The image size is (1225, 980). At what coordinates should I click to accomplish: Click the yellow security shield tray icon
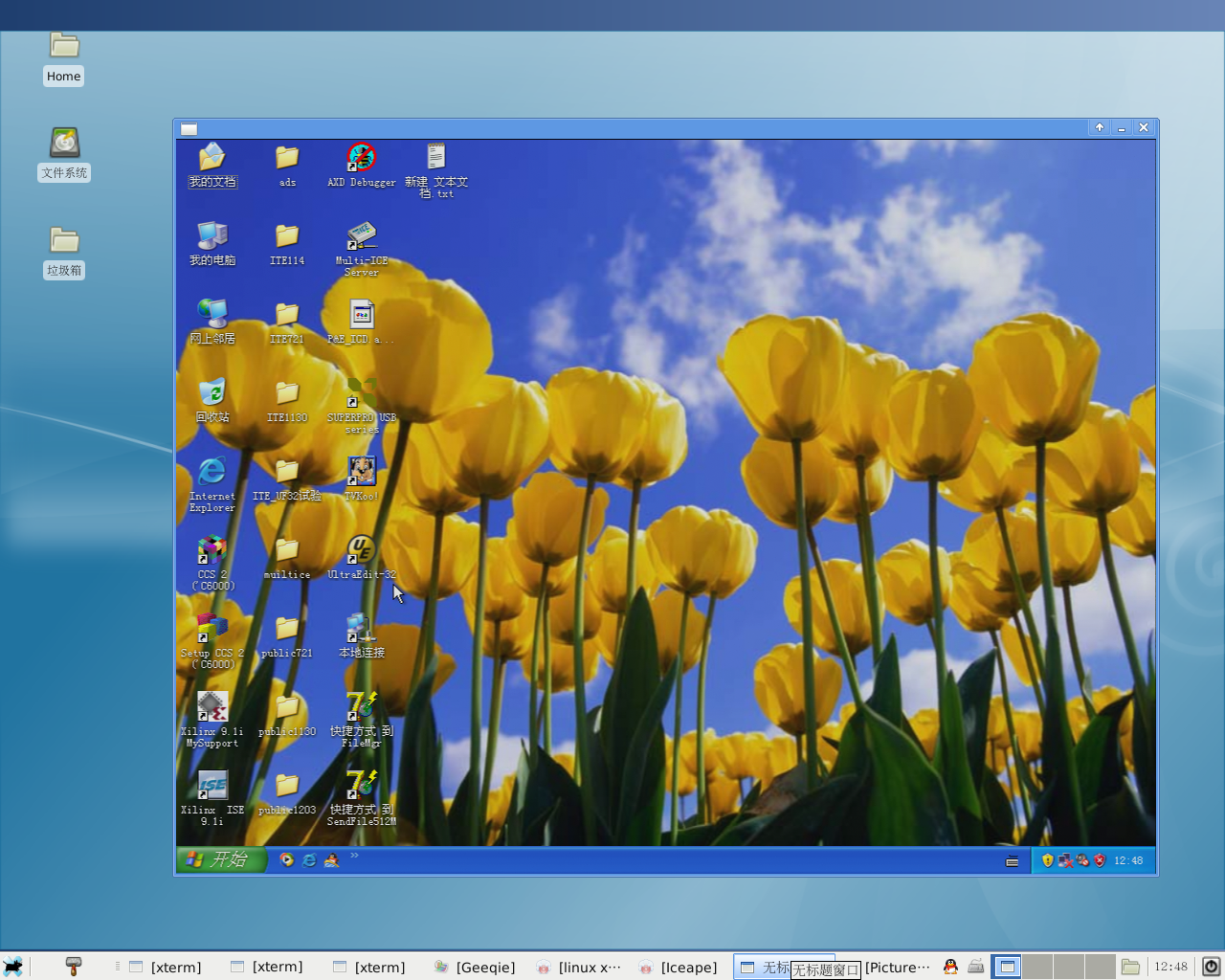tap(1048, 860)
